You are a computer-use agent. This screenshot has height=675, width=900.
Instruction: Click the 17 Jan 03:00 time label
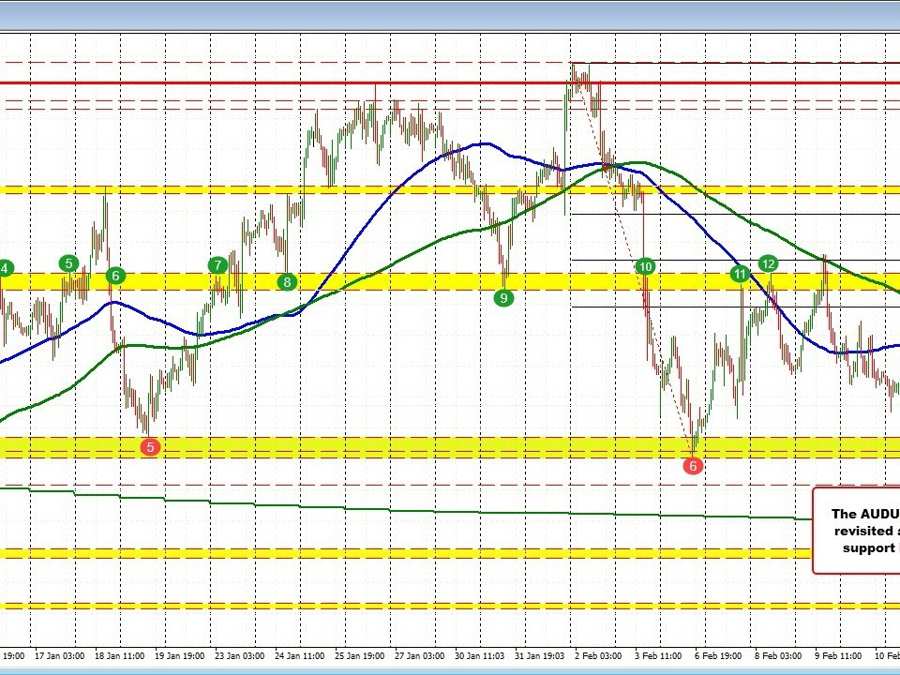(x=60, y=656)
